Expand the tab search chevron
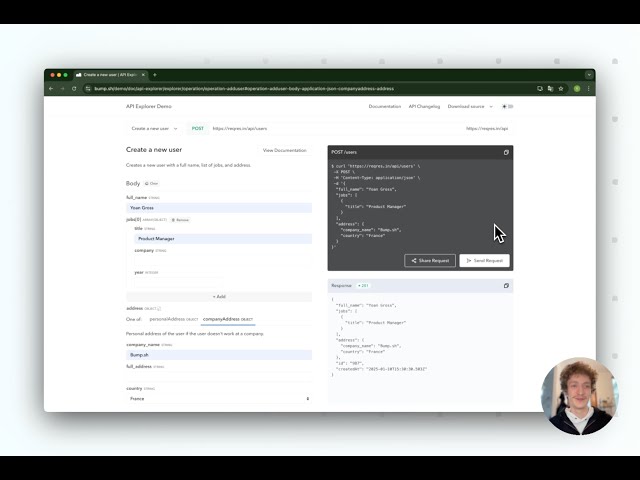Viewport: 640px width, 480px height. coord(589,75)
